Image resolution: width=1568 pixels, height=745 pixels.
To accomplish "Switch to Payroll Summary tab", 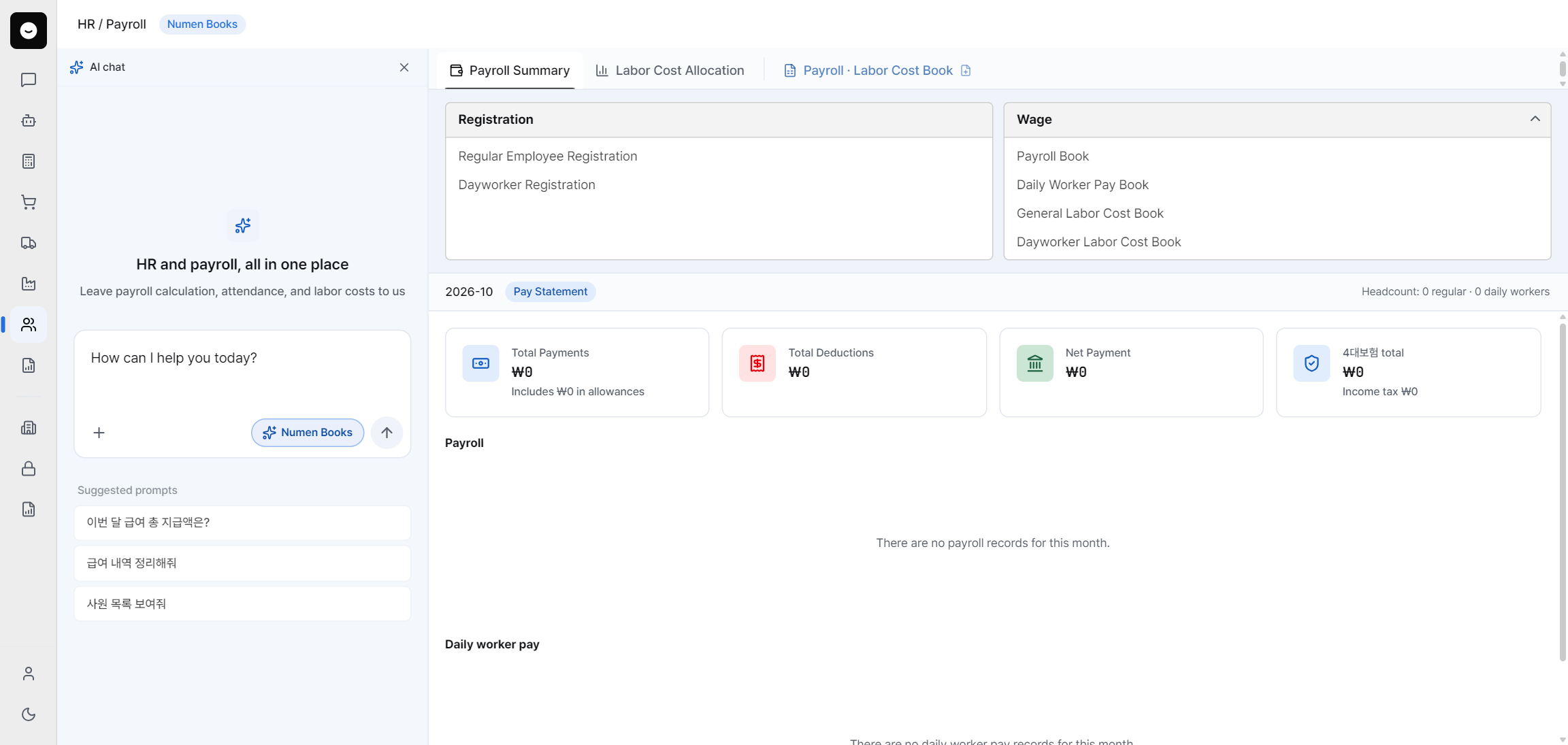I will click(510, 70).
